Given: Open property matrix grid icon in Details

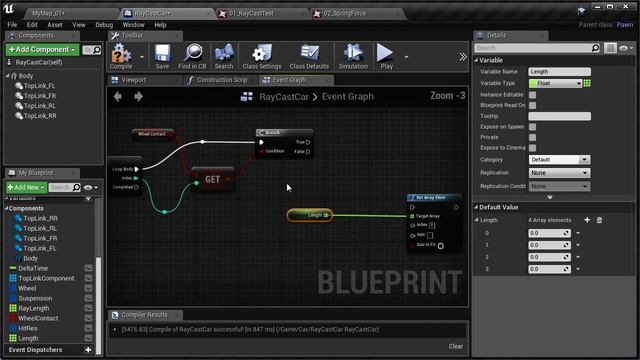Looking at the screenshot, I should (610, 48).
